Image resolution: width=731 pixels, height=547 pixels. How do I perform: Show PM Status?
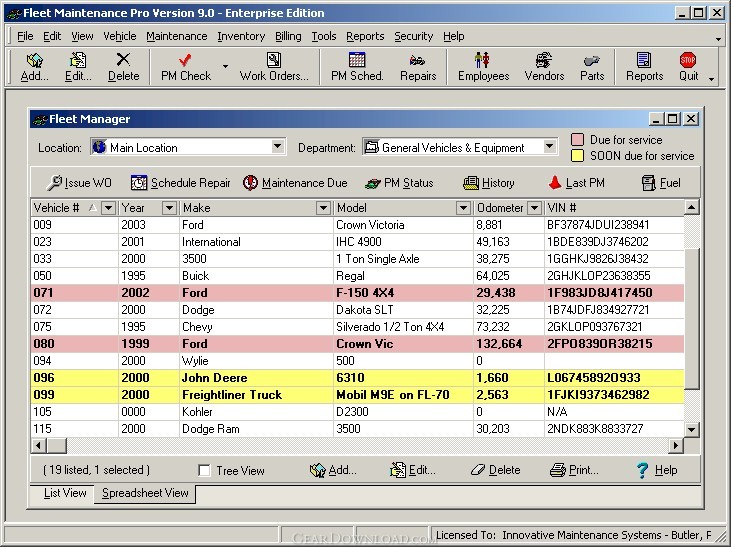[399, 183]
